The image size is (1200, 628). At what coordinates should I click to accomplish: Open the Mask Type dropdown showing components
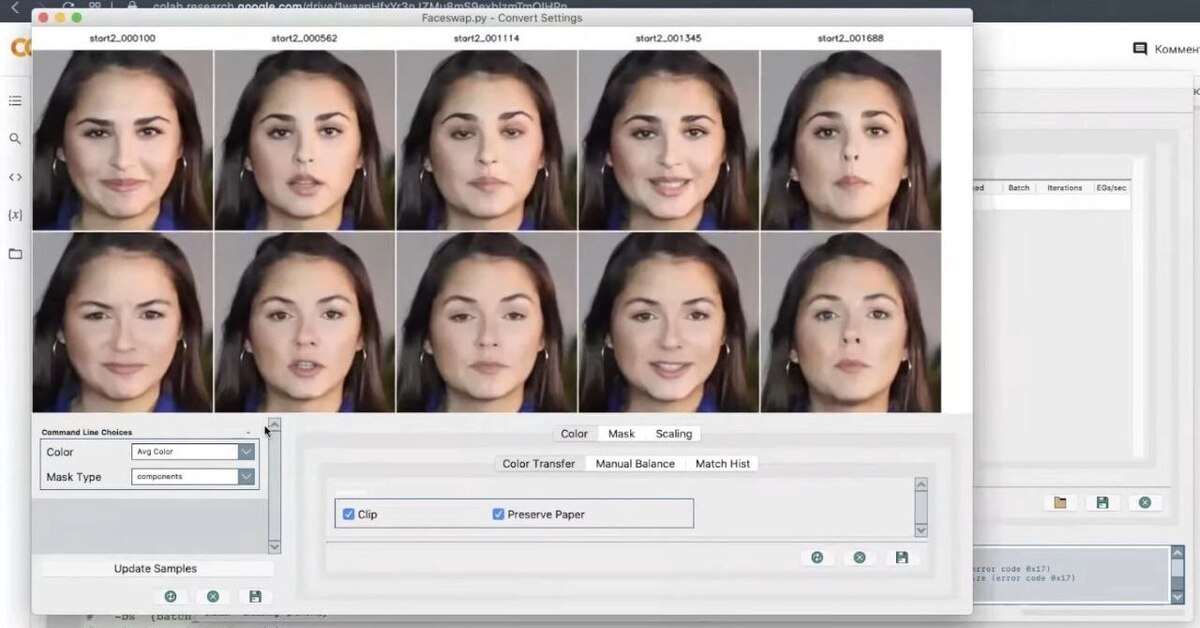246,477
